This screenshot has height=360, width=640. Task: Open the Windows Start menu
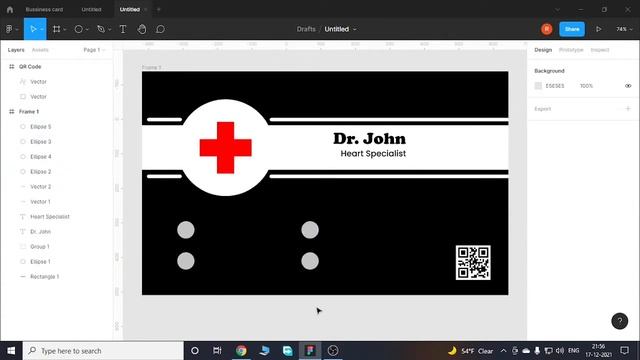coord(11,351)
